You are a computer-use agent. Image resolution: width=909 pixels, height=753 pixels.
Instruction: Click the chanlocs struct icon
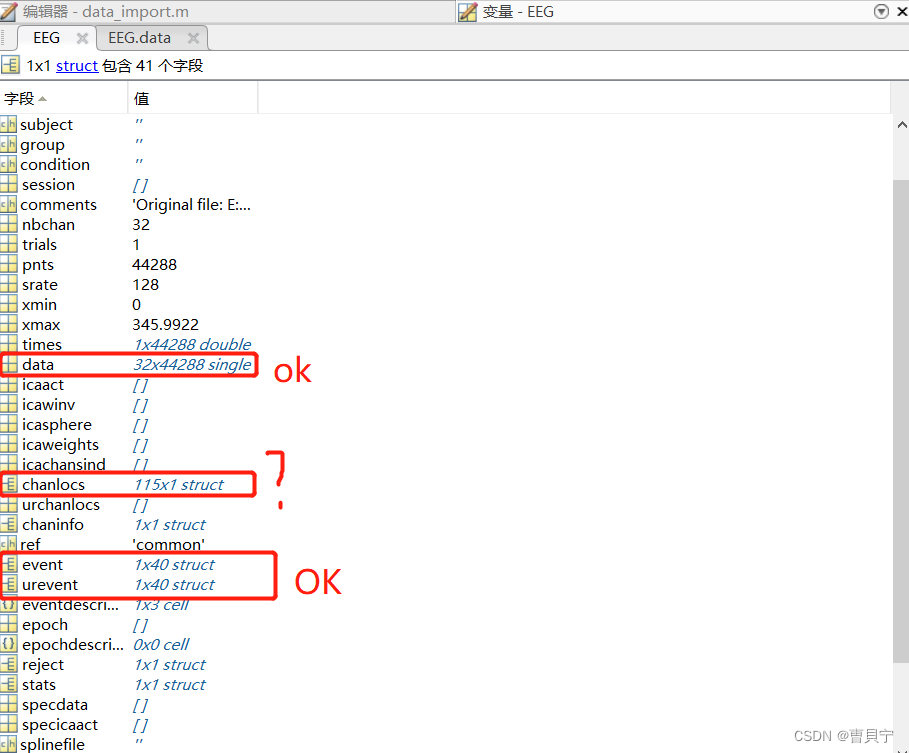(x=9, y=485)
